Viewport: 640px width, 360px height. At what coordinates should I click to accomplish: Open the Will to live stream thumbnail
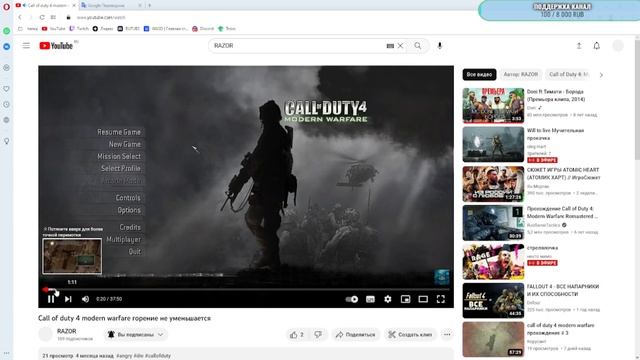tap(493, 144)
